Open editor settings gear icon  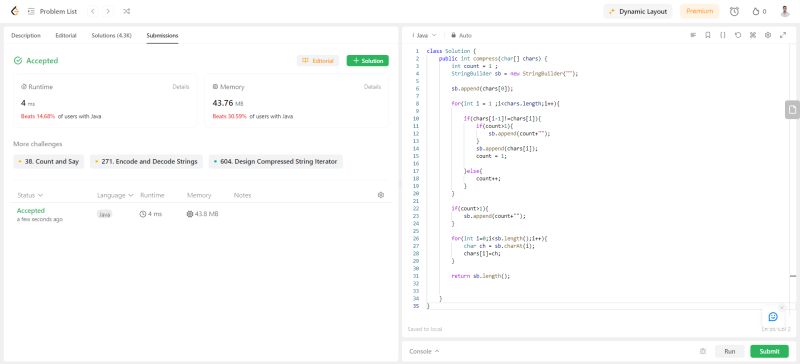click(768, 35)
